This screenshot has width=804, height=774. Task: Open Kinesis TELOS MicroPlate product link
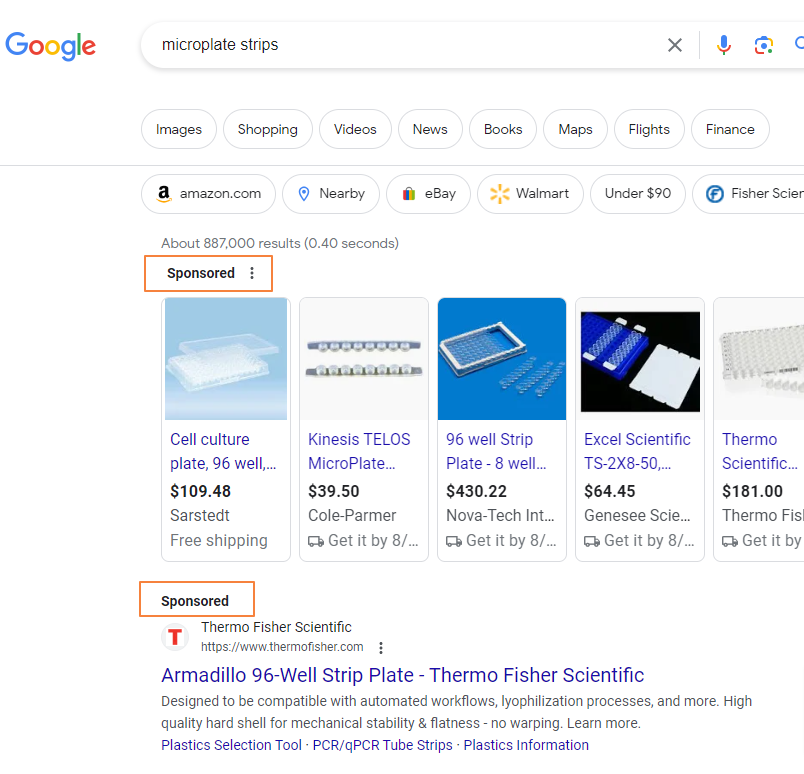point(359,451)
